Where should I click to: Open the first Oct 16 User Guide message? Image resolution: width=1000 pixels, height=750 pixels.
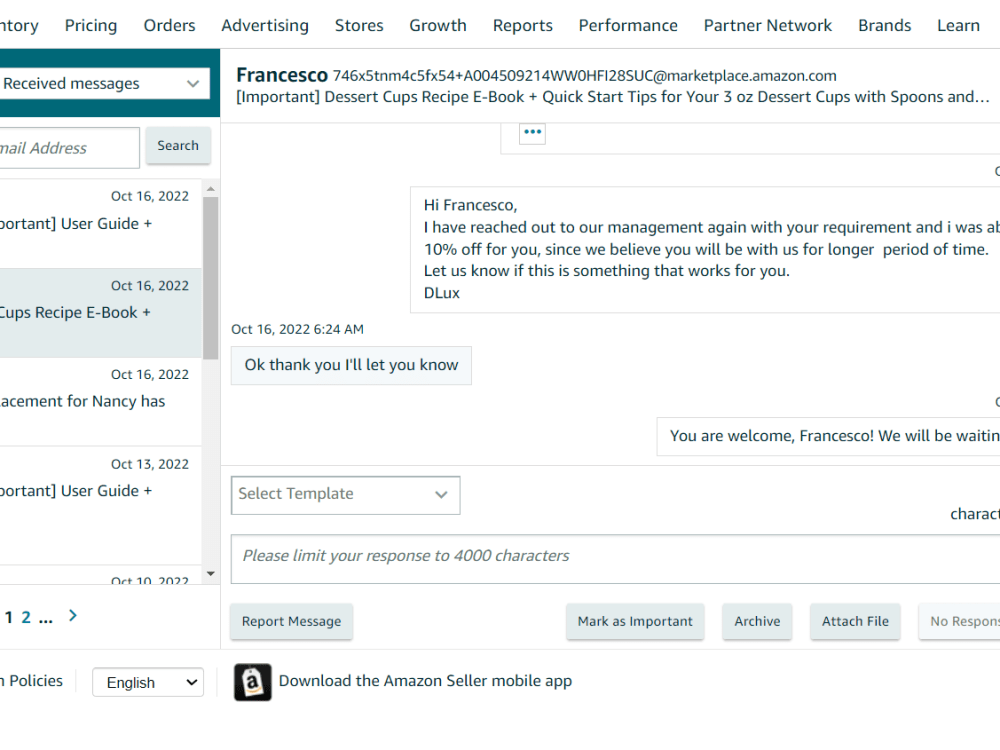pyautogui.click(x=101, y=223)
